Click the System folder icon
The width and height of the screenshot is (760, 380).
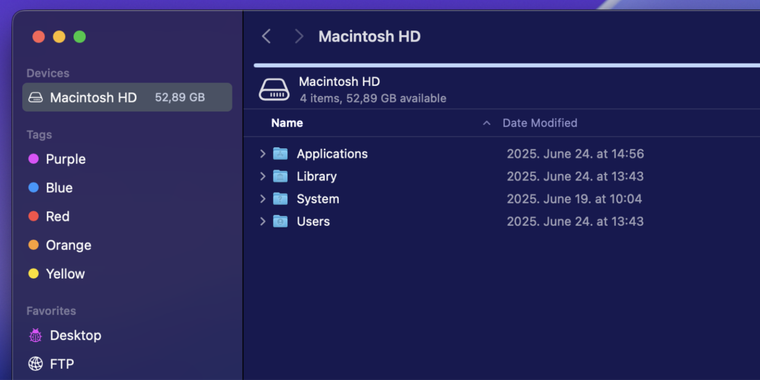280,199
